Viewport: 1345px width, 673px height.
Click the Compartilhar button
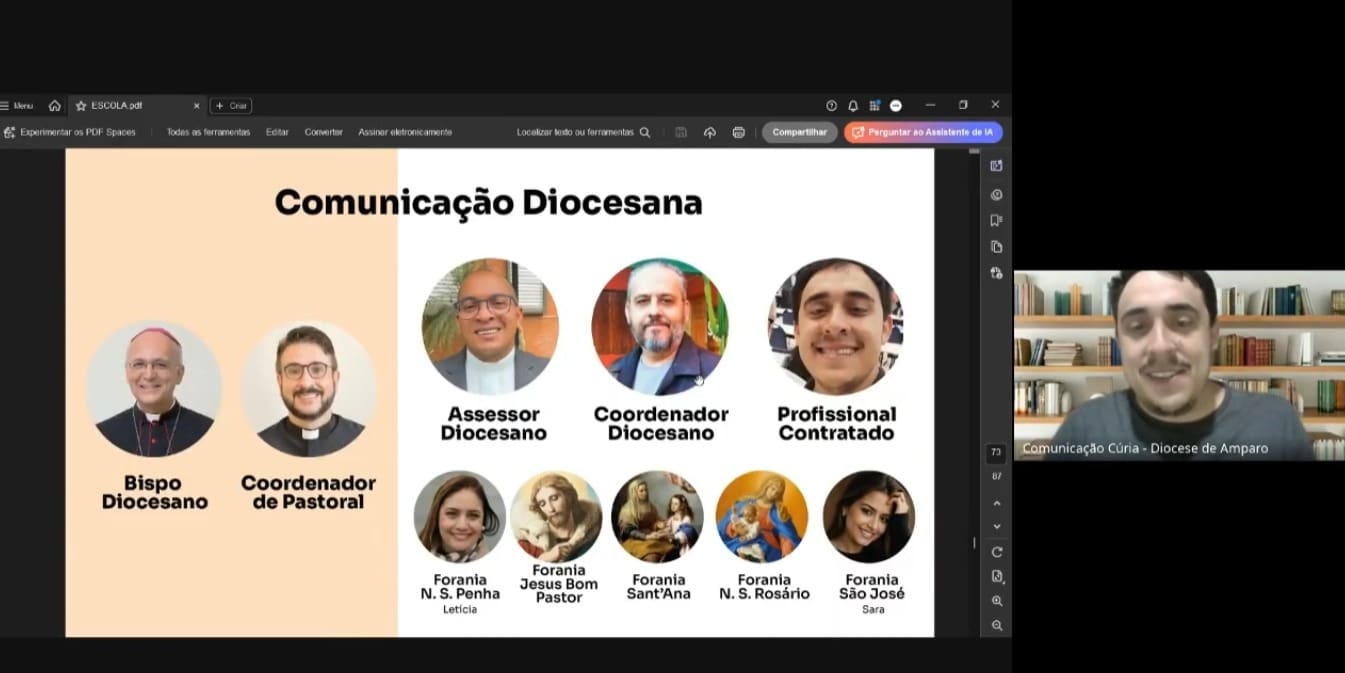799,132
